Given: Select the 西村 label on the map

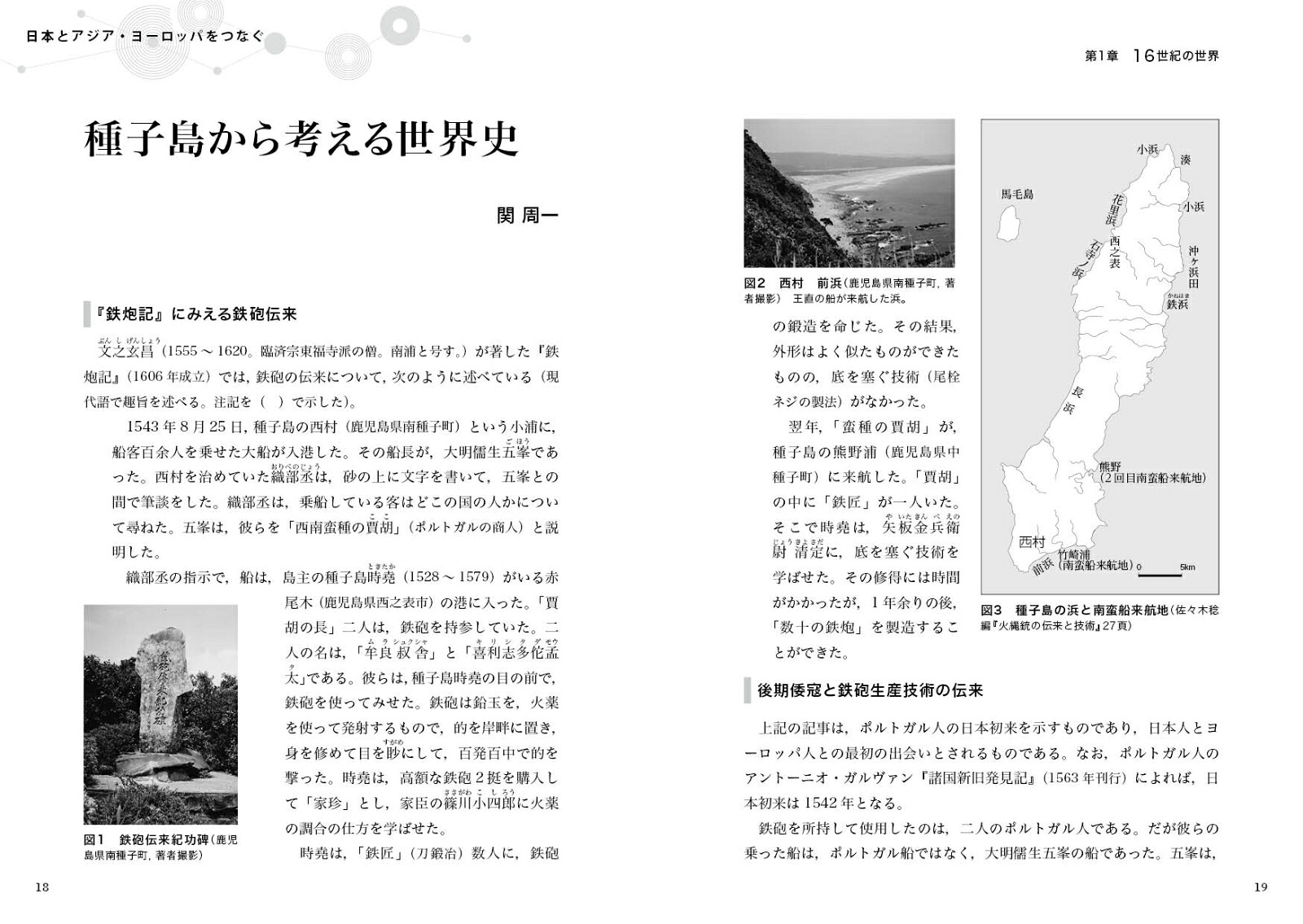Looking at the screenshot, I should [1031, 542].
